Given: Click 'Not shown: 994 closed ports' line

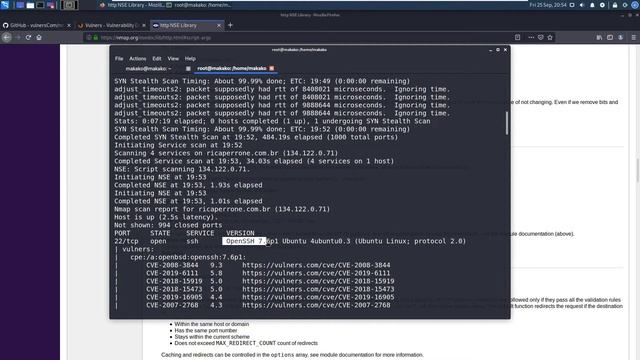Looking at the screenshot, I should [x=168, y=225].
